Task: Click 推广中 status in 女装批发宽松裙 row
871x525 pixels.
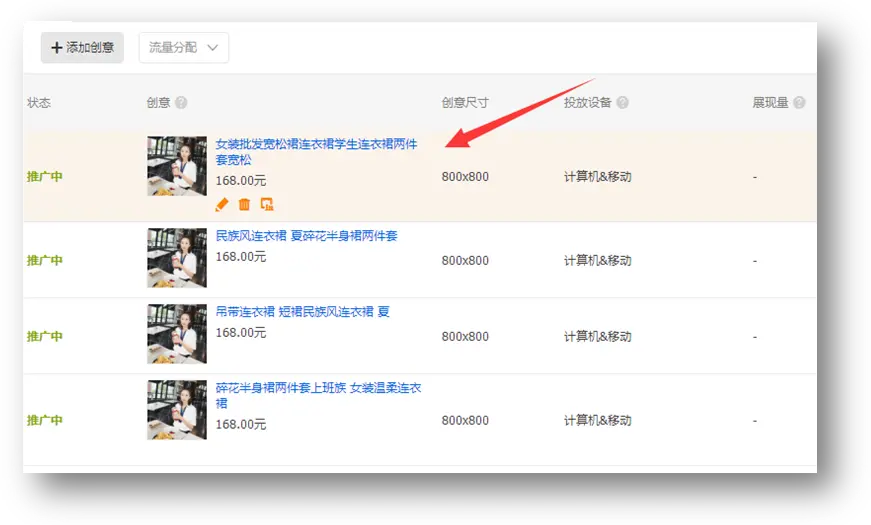Action: [44, 177]
